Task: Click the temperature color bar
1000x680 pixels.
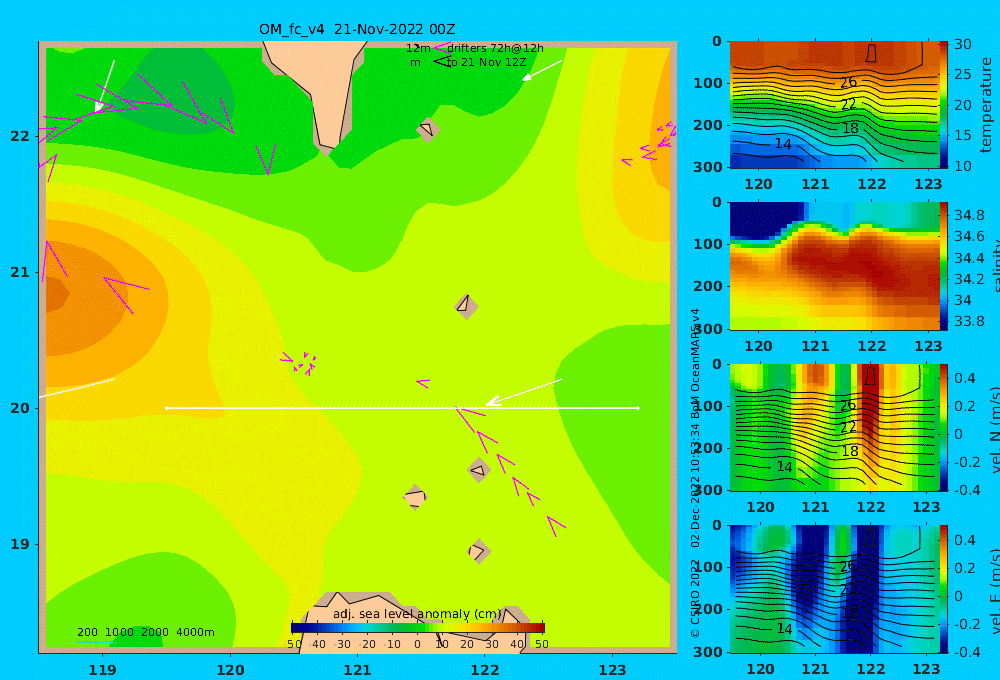Action: click(x=943, y=105)
